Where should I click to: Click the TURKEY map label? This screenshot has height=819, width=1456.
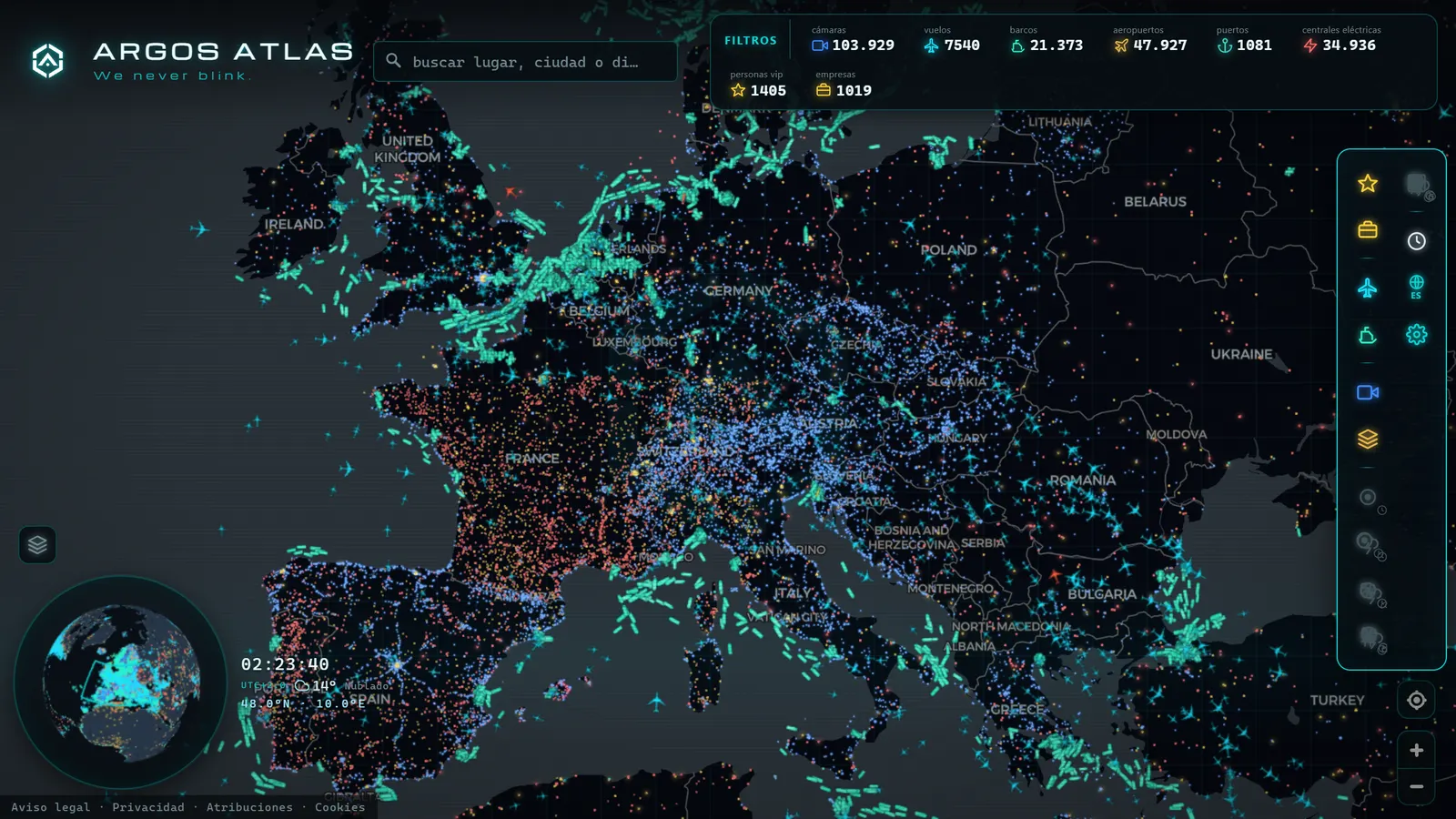click(x=1337, y=701)
